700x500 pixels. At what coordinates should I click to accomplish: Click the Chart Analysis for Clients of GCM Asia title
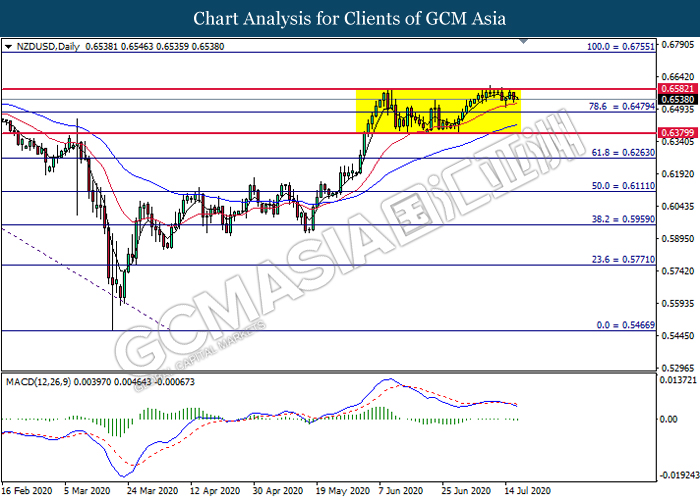point(350,19)
